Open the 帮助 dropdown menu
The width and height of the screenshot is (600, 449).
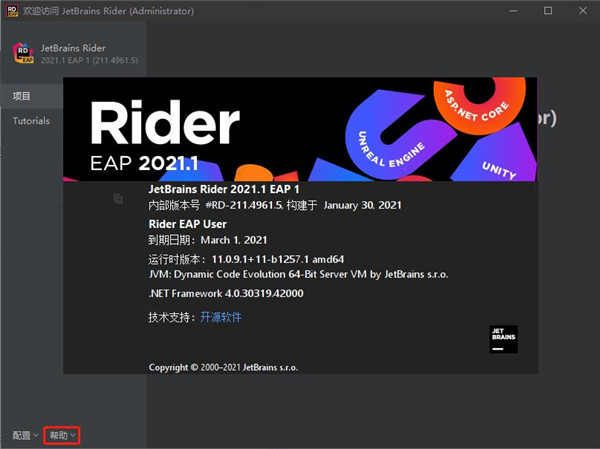[61, 435]
